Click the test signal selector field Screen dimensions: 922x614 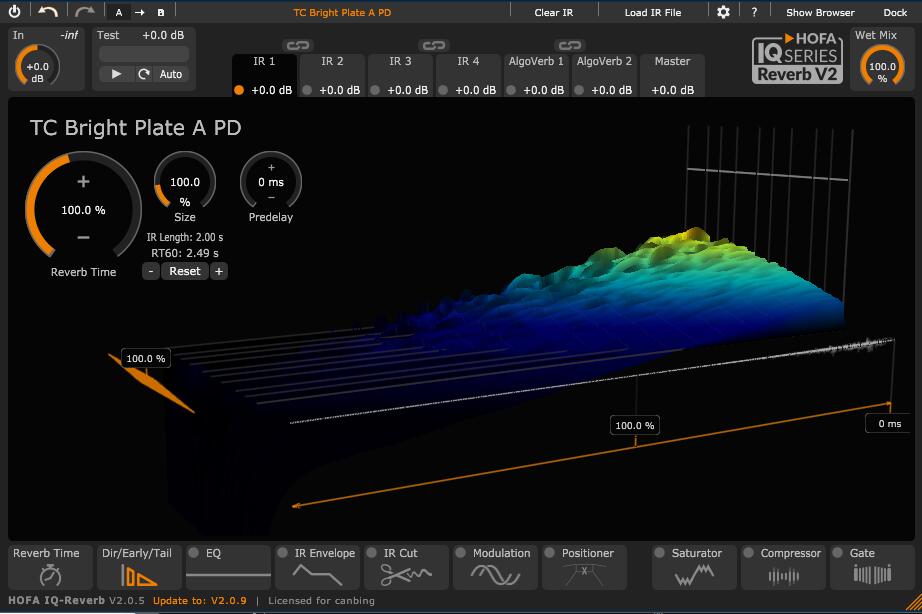[x=143, y=54]
